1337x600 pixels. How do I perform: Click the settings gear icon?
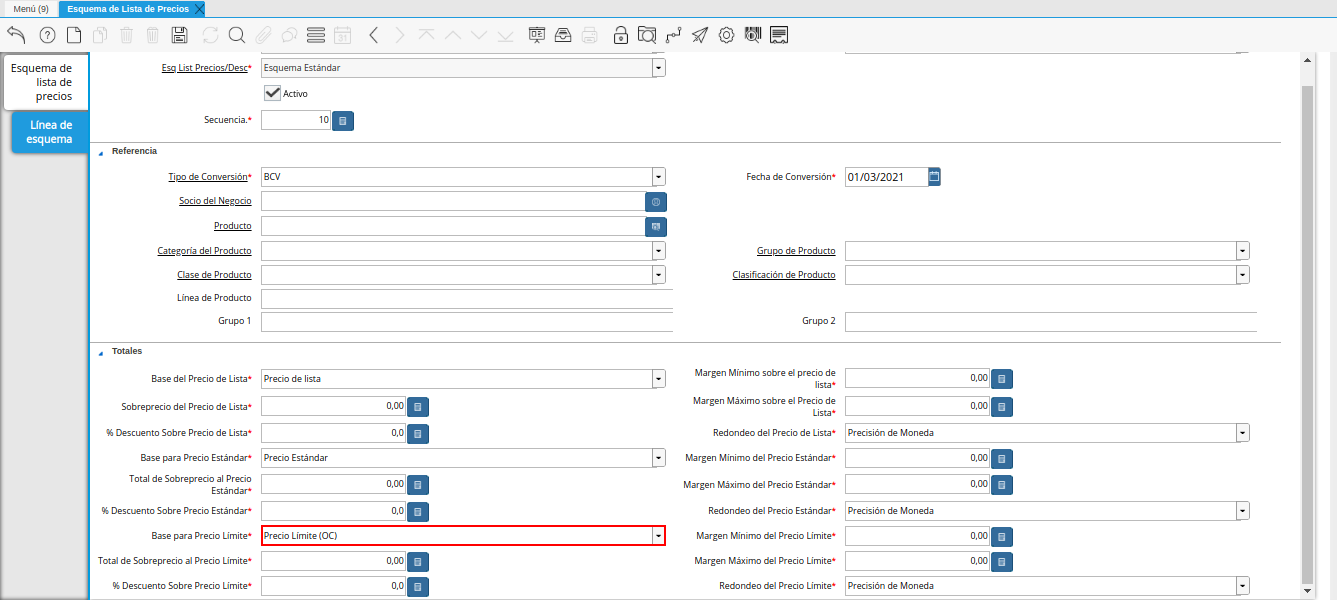click(x=727, y=35)
